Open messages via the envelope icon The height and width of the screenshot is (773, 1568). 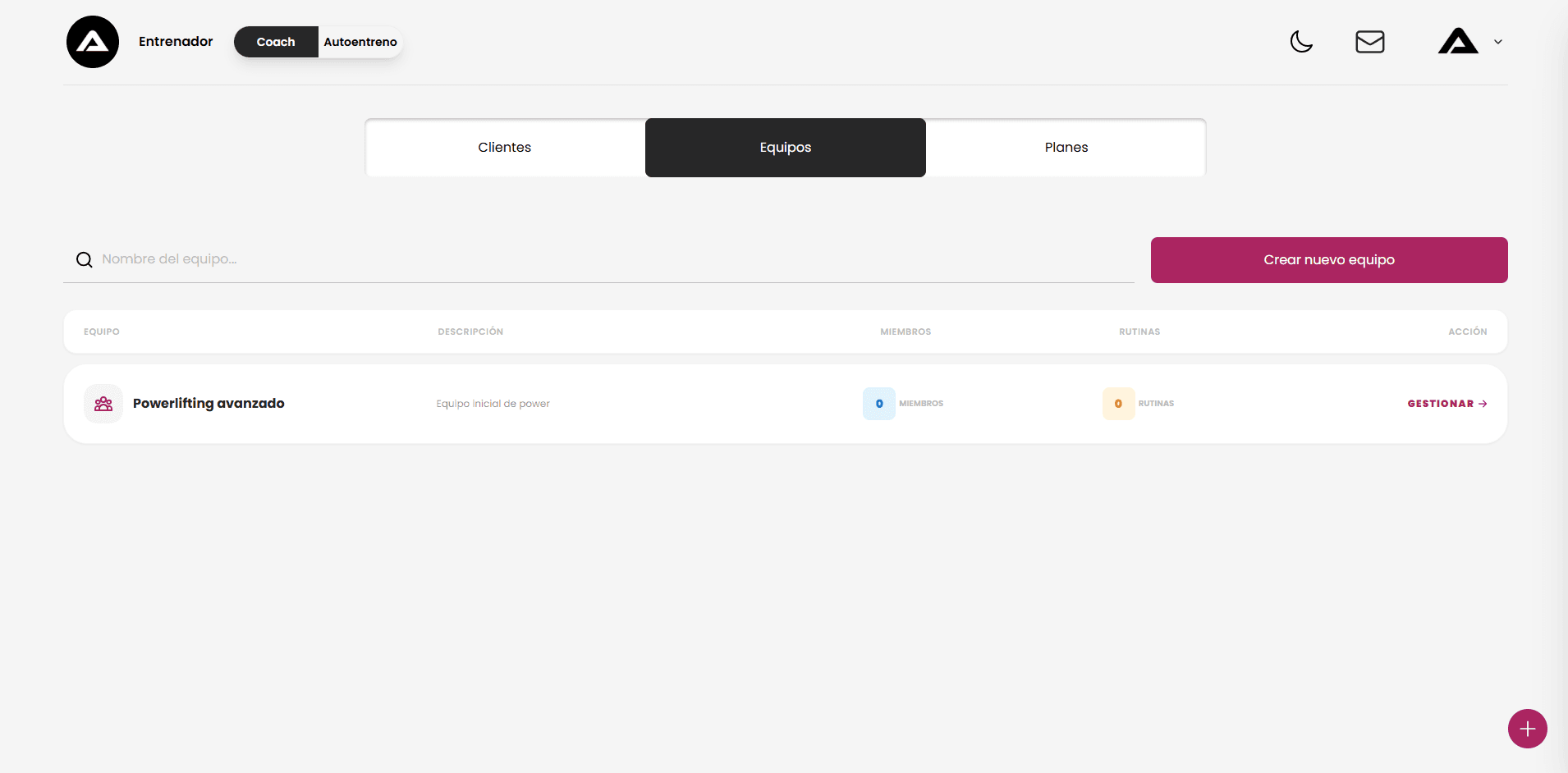tap(1369, 42)
